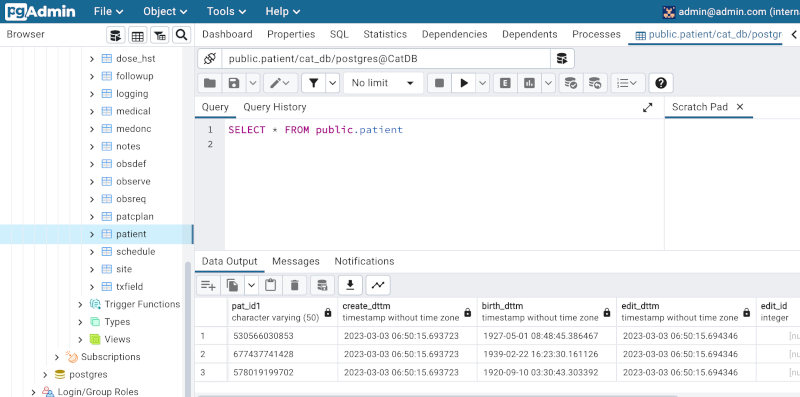Open the Explain options dropdown arrow

pos(549,83)
